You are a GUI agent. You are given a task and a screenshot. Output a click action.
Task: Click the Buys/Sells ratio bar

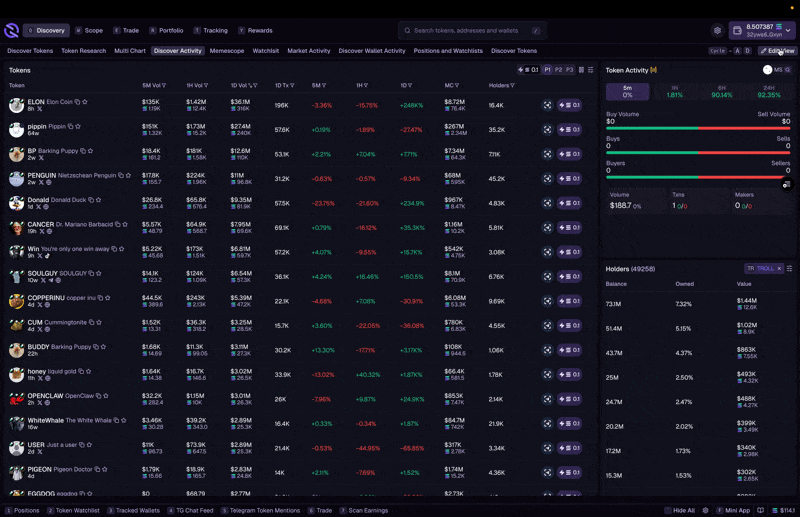pyautogui.click(x=698, y=153)
